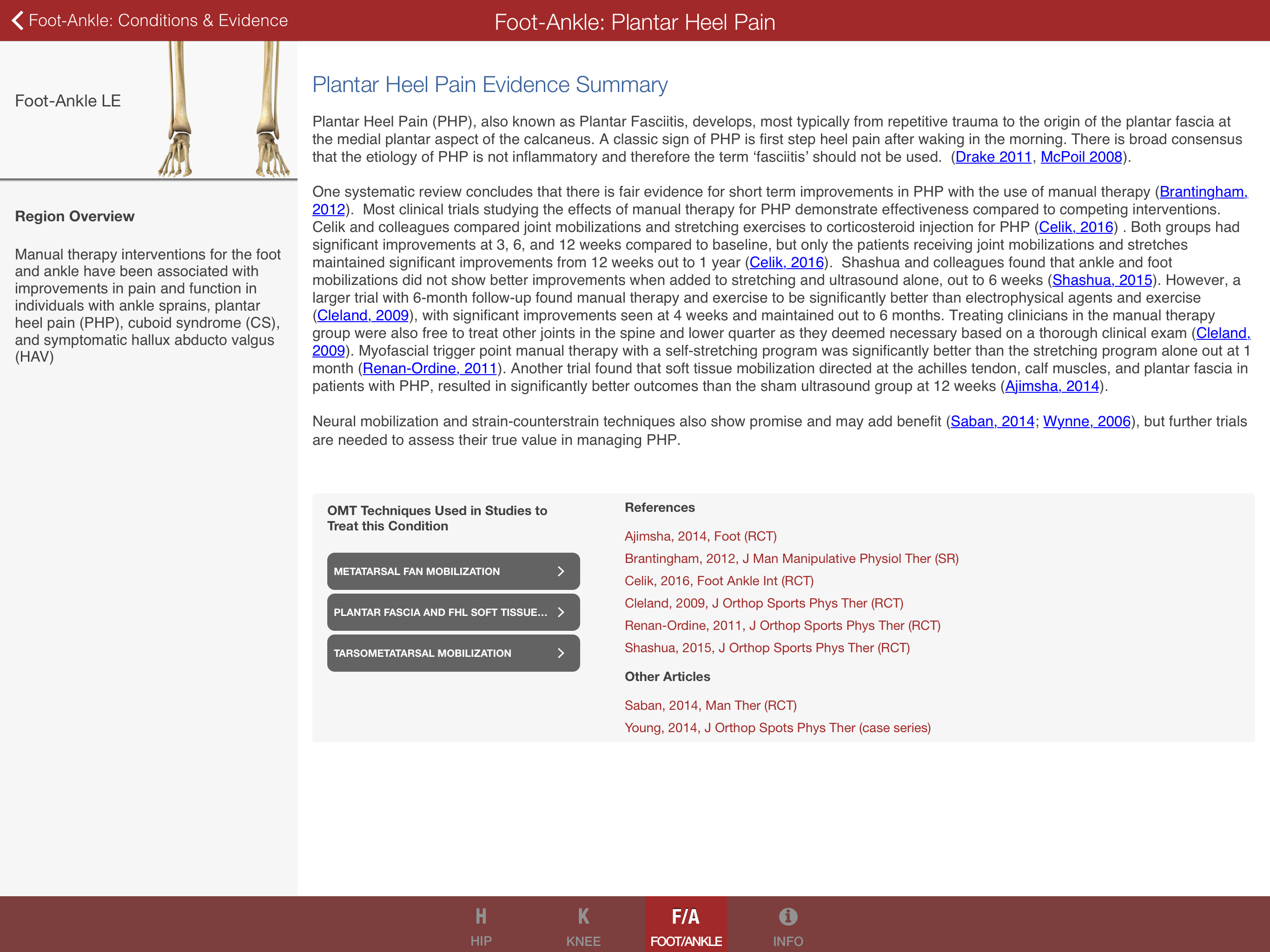Tap the Foot-Ankle LE skeleton image
The height and width of the screenshot is (952, 1270).
click(224, 109)
